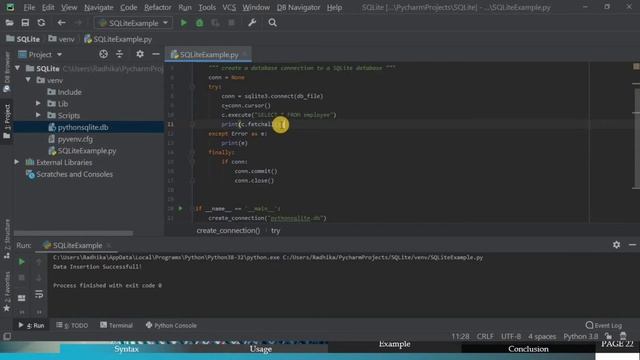
Task: Toggle the DB Browser side tab
Action: click(x=7, y=71)
